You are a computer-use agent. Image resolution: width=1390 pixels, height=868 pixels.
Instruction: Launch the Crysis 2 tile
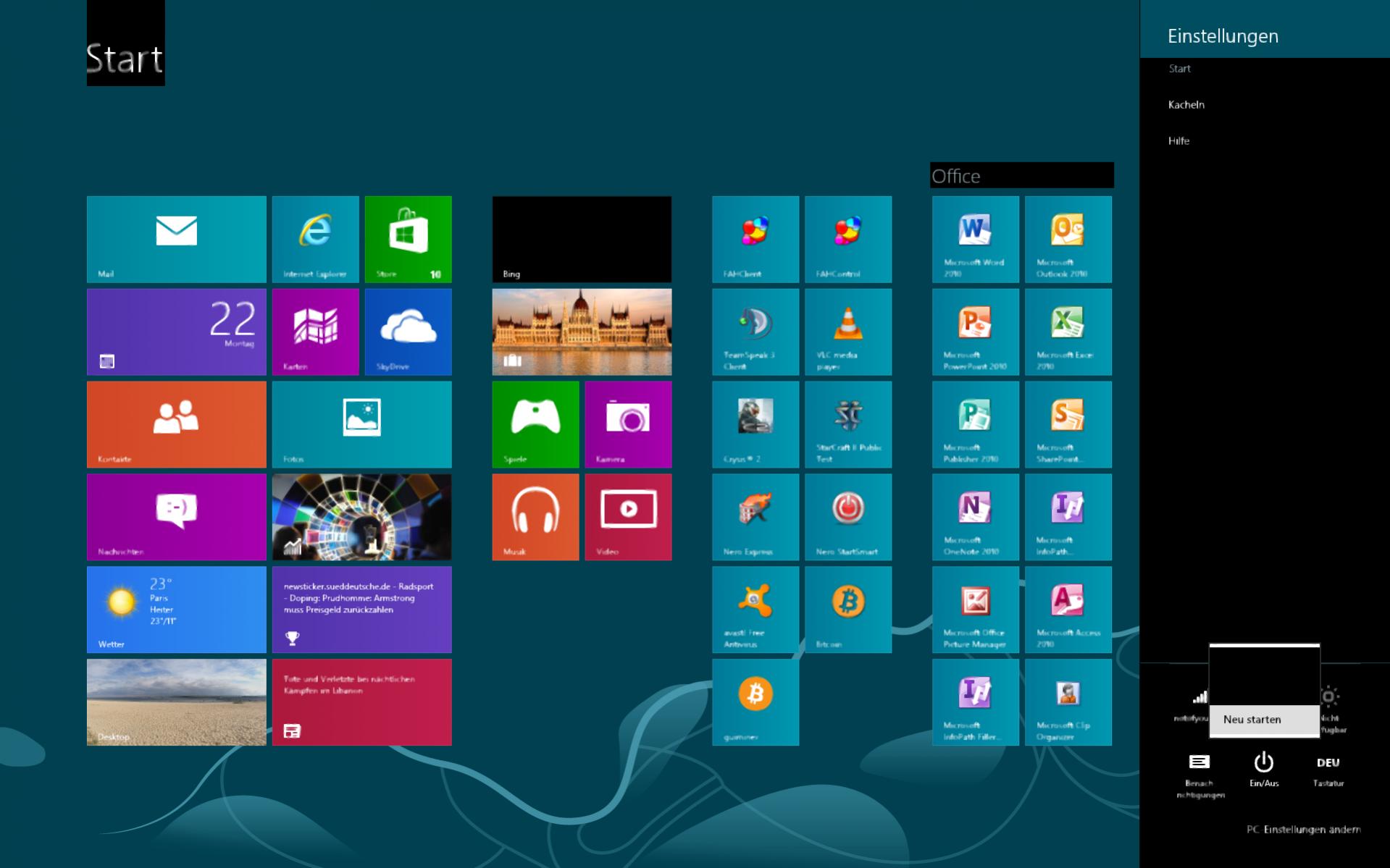(755, 424)
